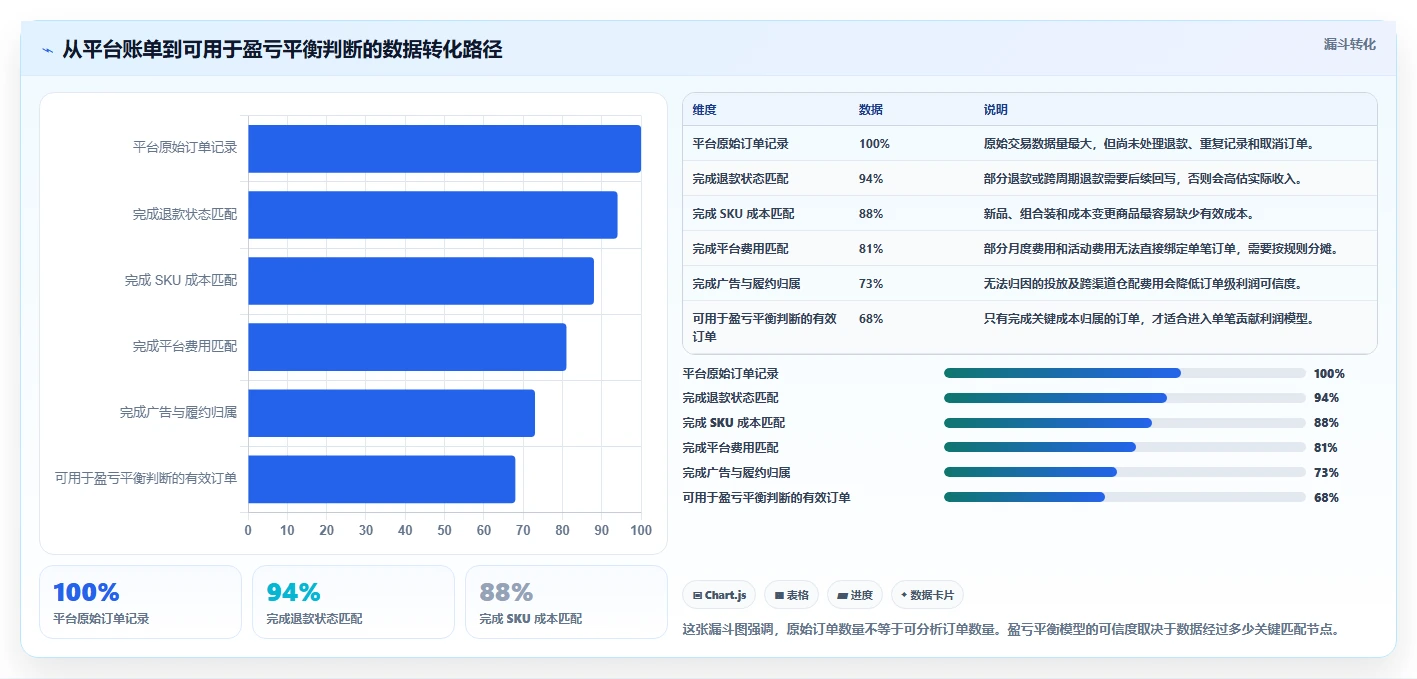Click the description starting 无法归因的投放
This screenshot has height=679, width=1417.
click(1142, 284)
